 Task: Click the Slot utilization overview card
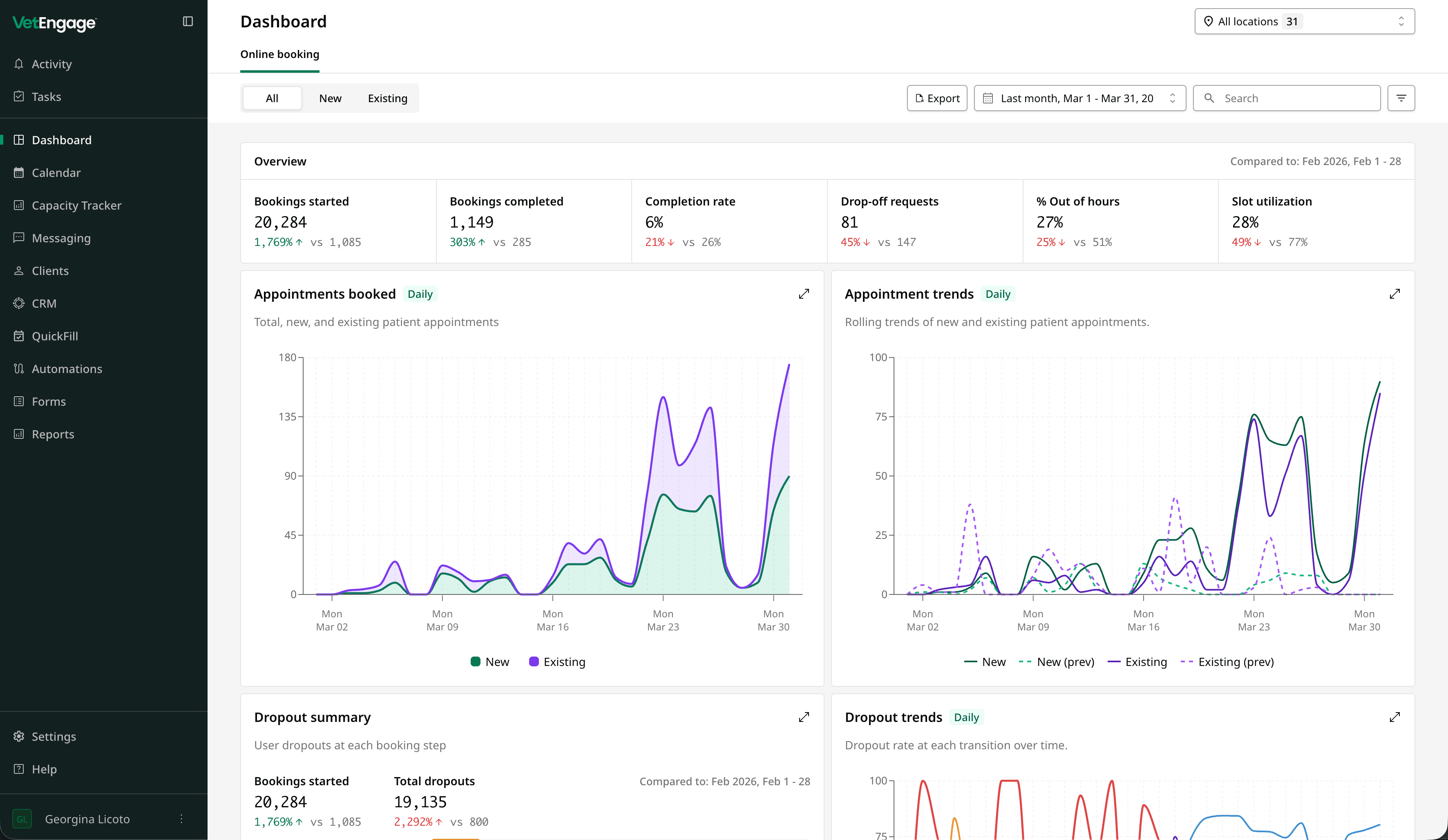pyautogui.click(x=1316, y=221)
